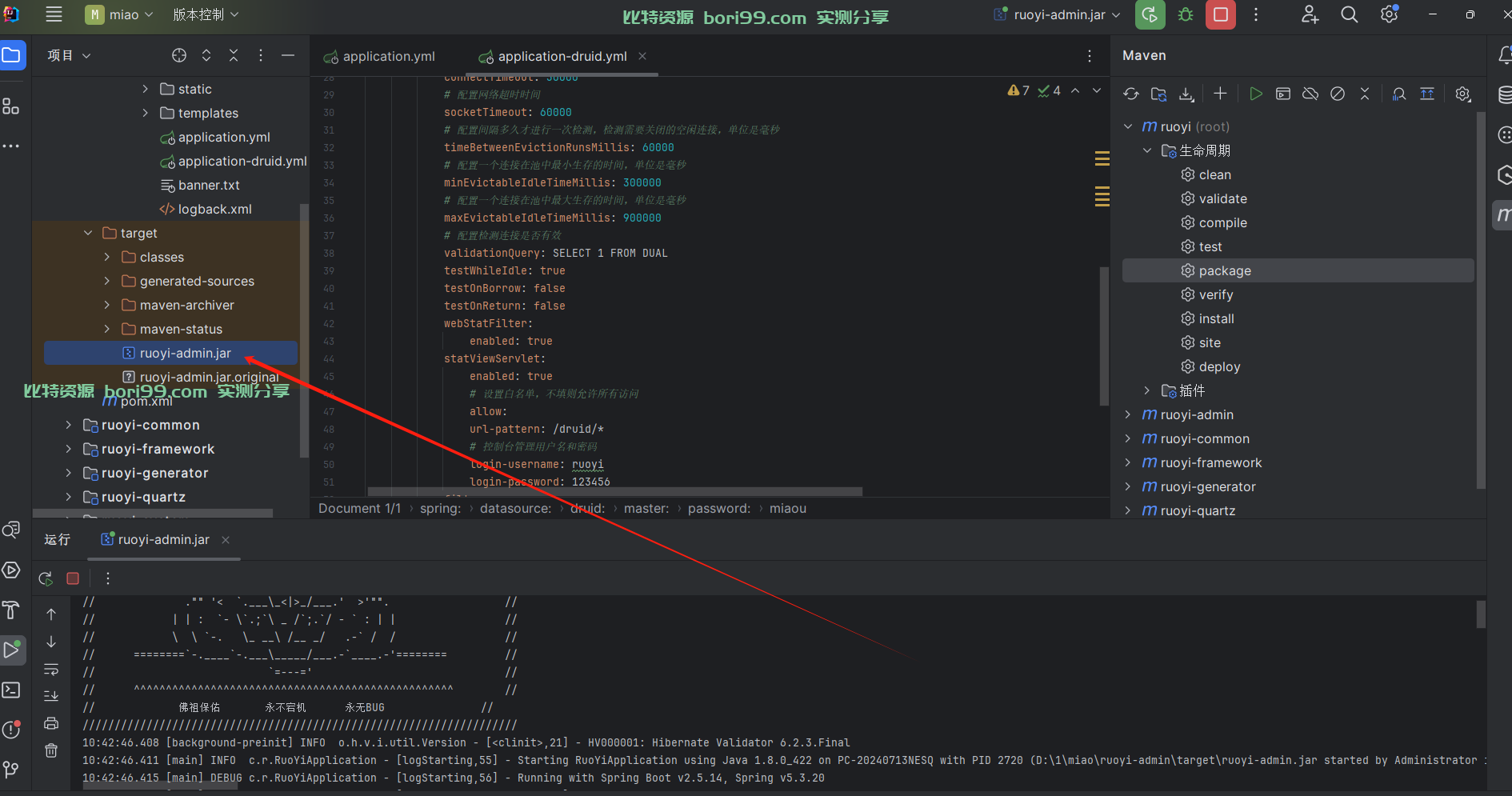Add a Maven project with plus icon
The height and width of the screenshot is (796, 1512).
[x=1220, y=94]
